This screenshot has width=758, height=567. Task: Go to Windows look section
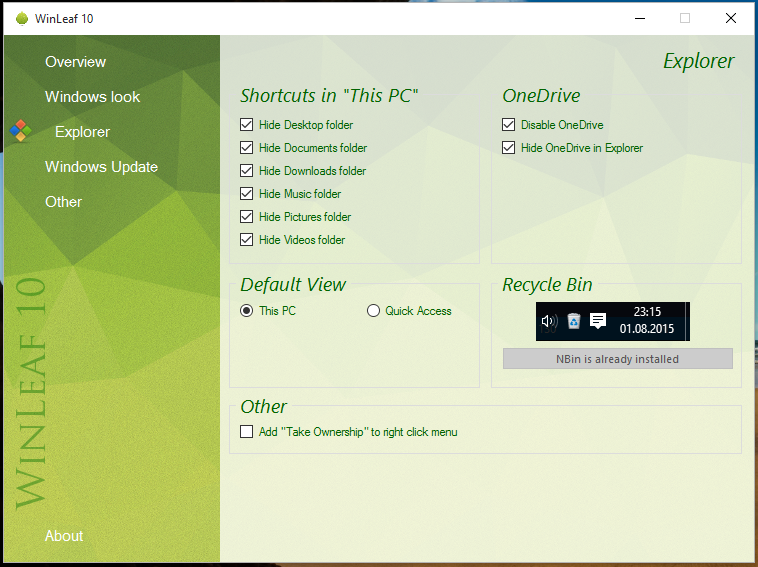92,97
